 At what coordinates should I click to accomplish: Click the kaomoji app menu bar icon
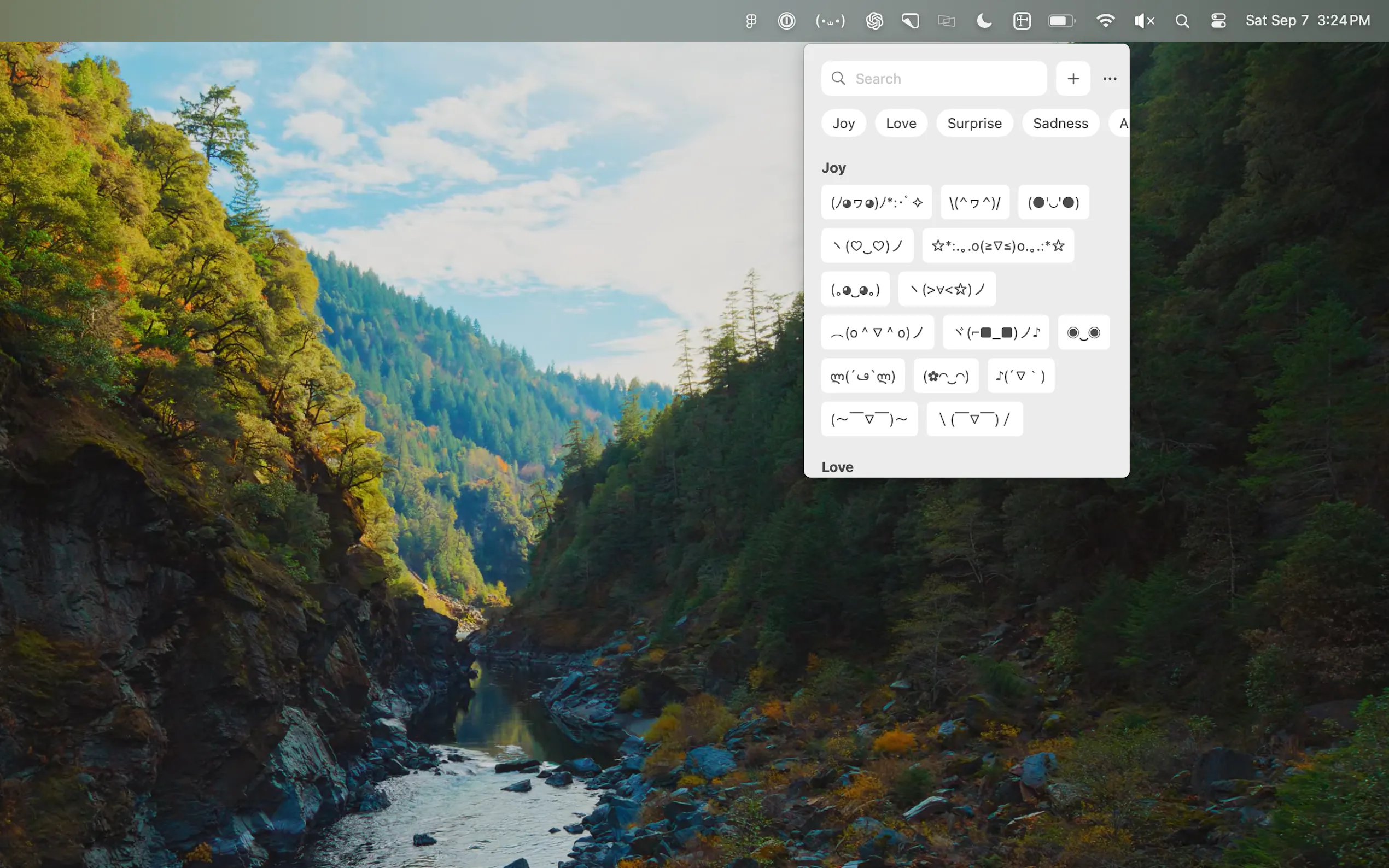click(830, 21)
